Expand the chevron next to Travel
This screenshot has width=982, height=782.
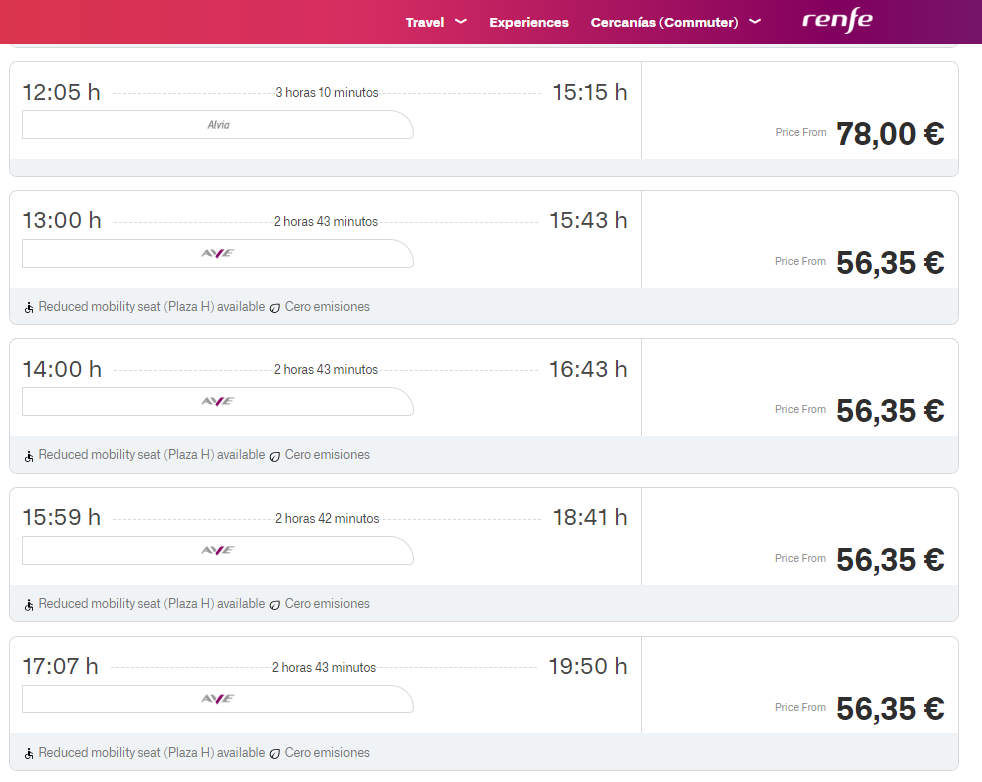click(461, 22)
